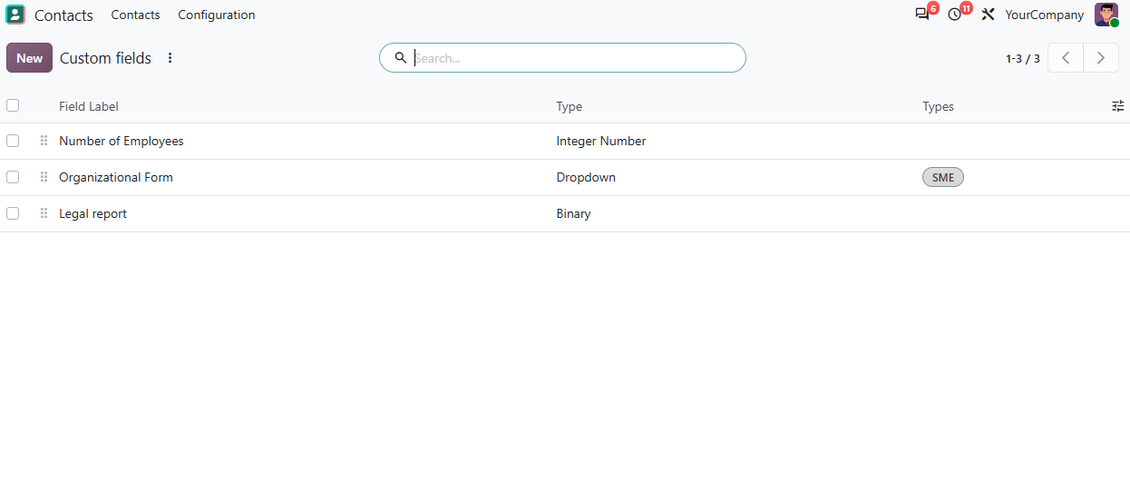Screen dimensions: 1130x482
Task: Click the Custom fields breadcrumb title
Action: tap(105, 58)
